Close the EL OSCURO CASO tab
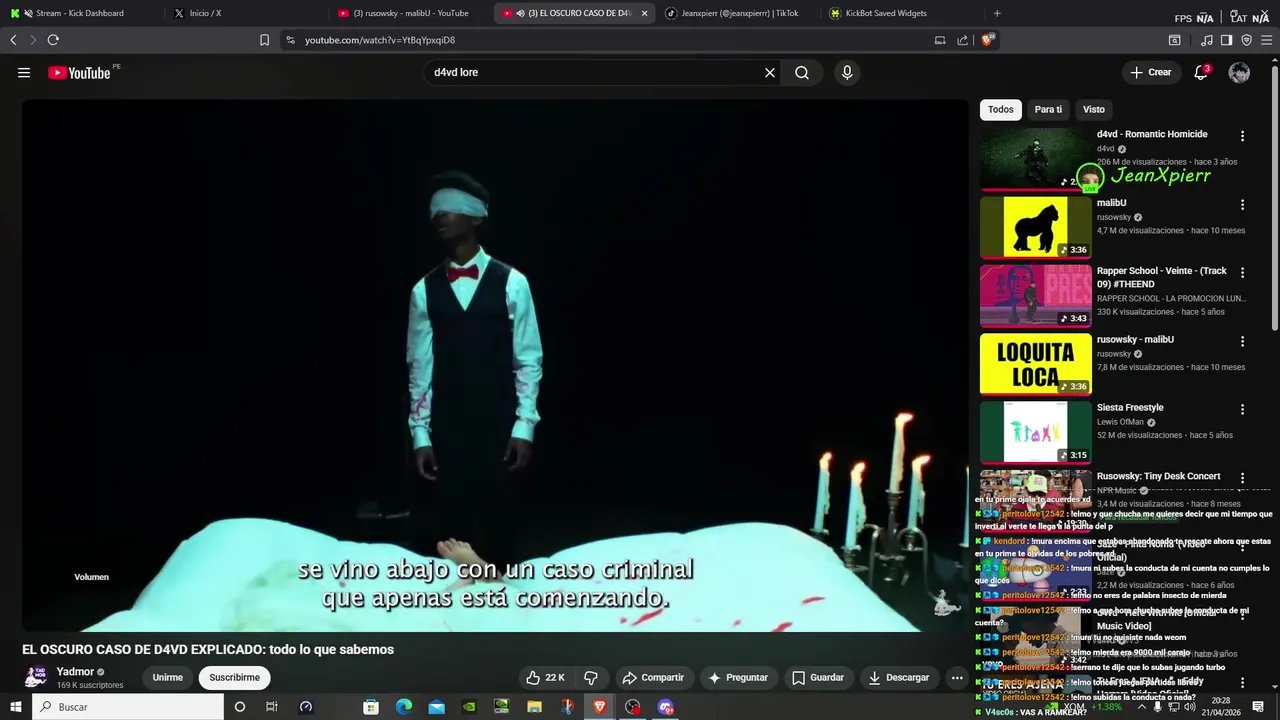This screenshot has height=720, width=1280. [x=644, y=13]
